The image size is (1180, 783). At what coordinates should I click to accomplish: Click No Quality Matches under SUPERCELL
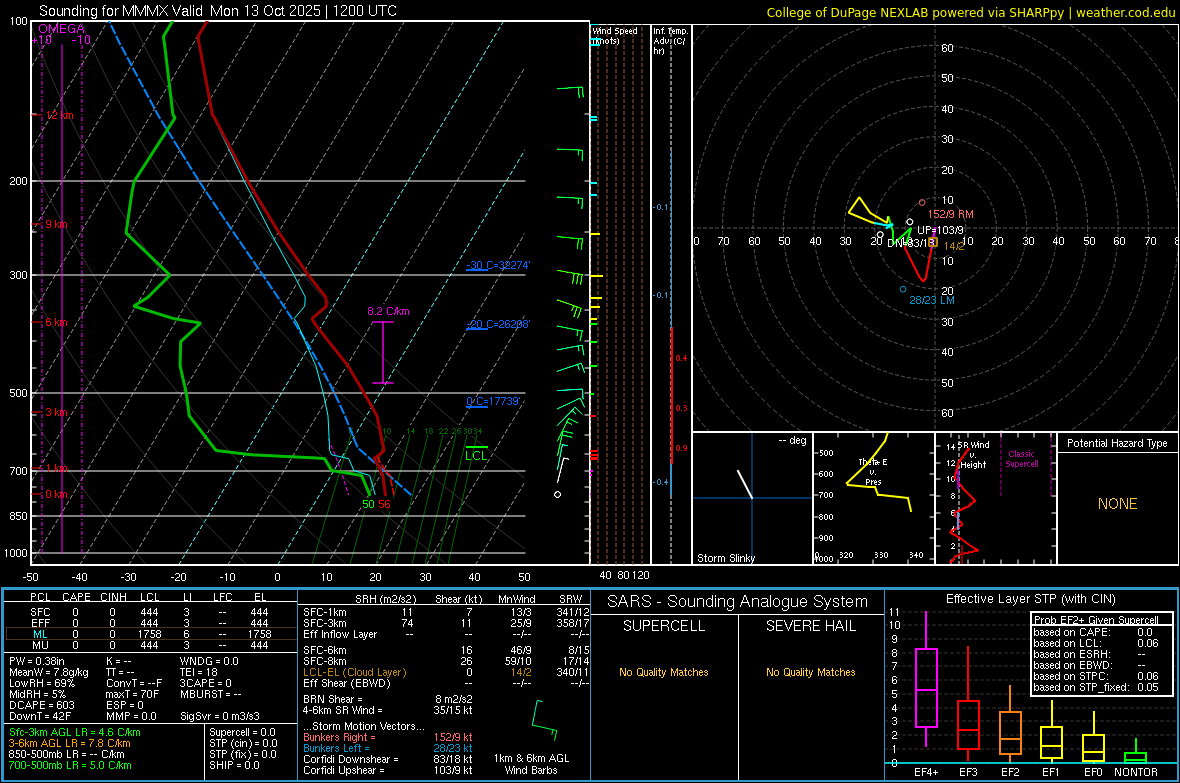pos(664,672)
